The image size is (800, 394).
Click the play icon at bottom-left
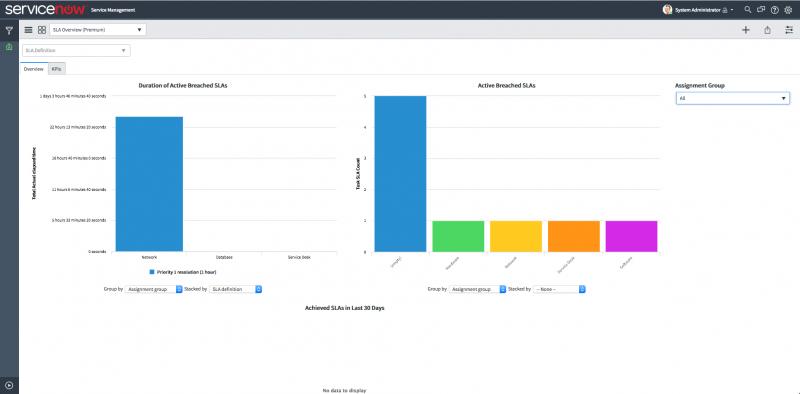pyautogui.click(x=9, y=385)
